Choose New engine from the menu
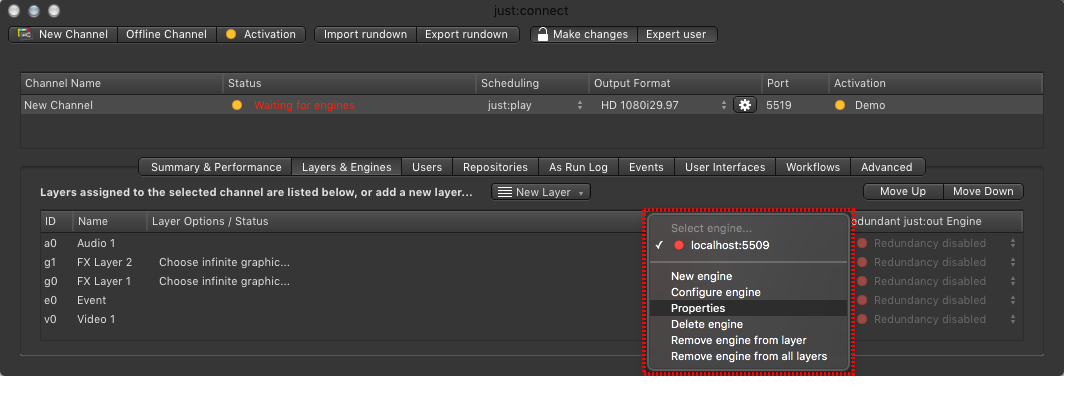Screen dimensions: 1084x396 749,276
